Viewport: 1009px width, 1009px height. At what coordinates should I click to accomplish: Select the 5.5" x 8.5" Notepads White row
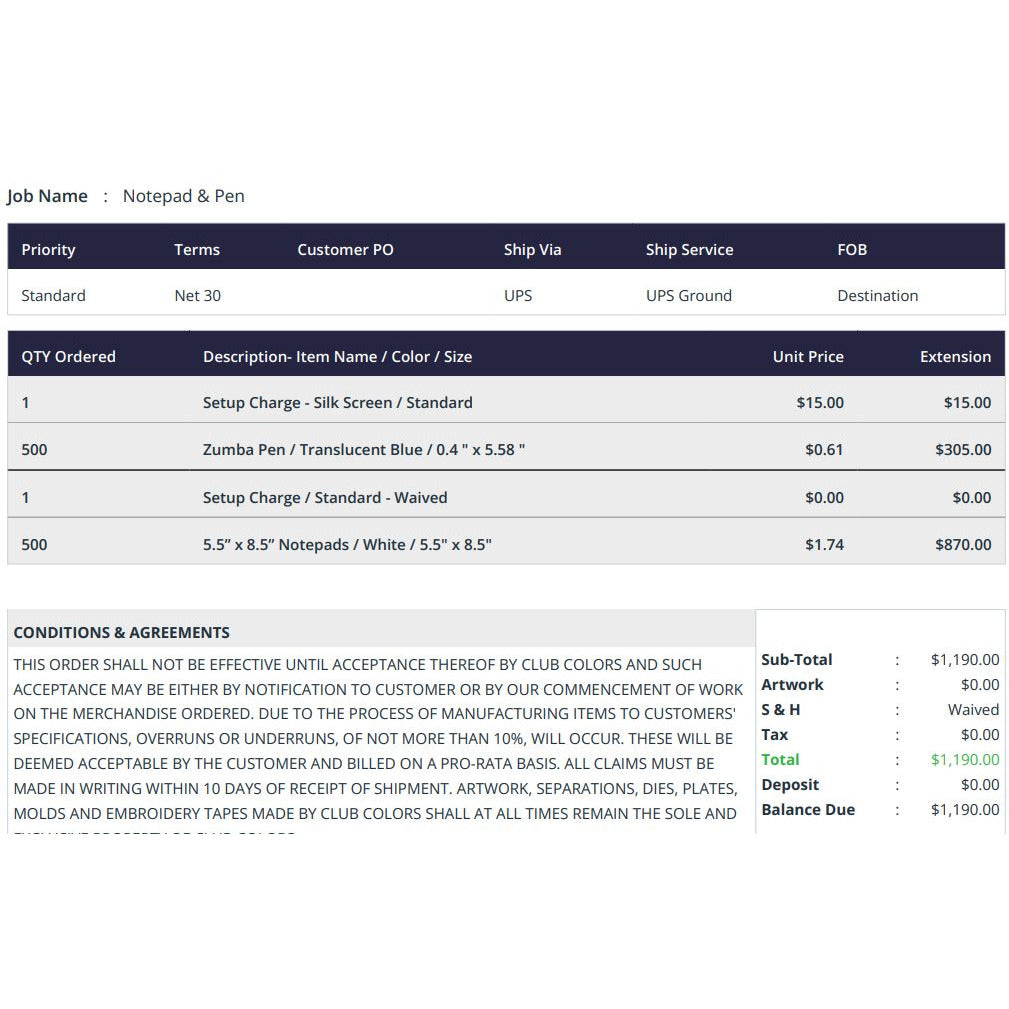point(506,544)
